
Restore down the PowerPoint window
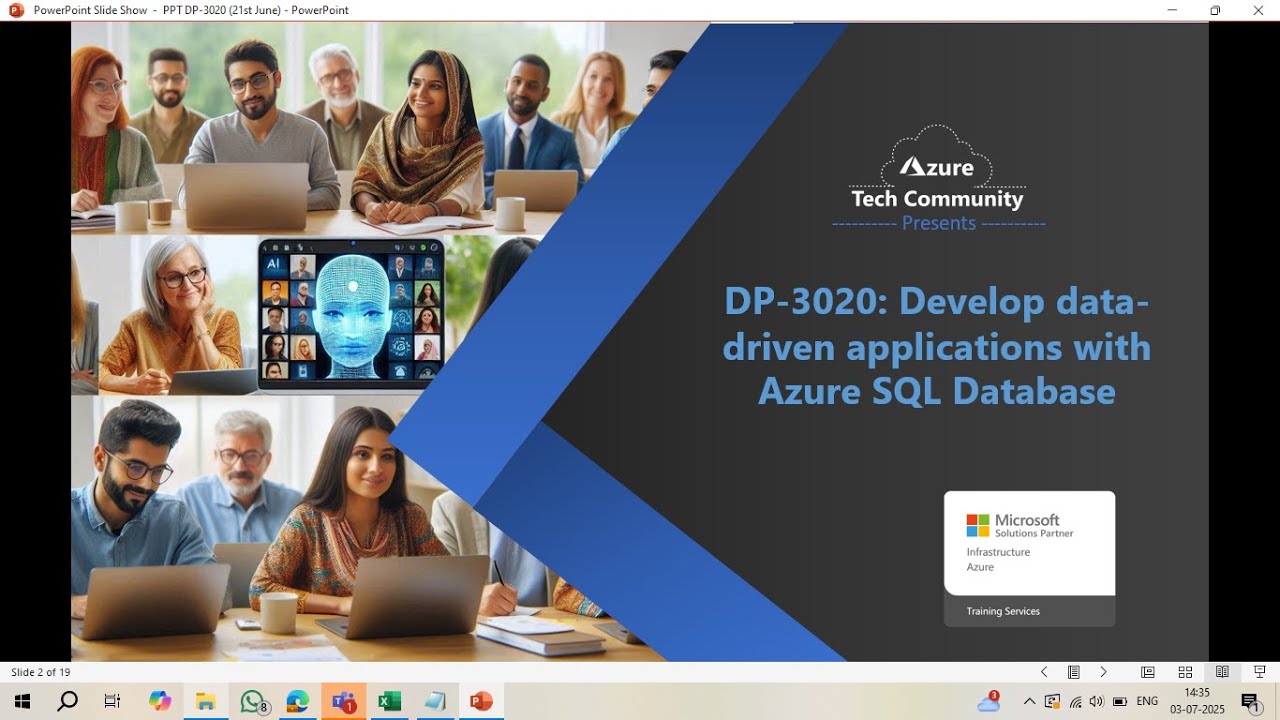pyautogui.click(x=1215, y=10)
